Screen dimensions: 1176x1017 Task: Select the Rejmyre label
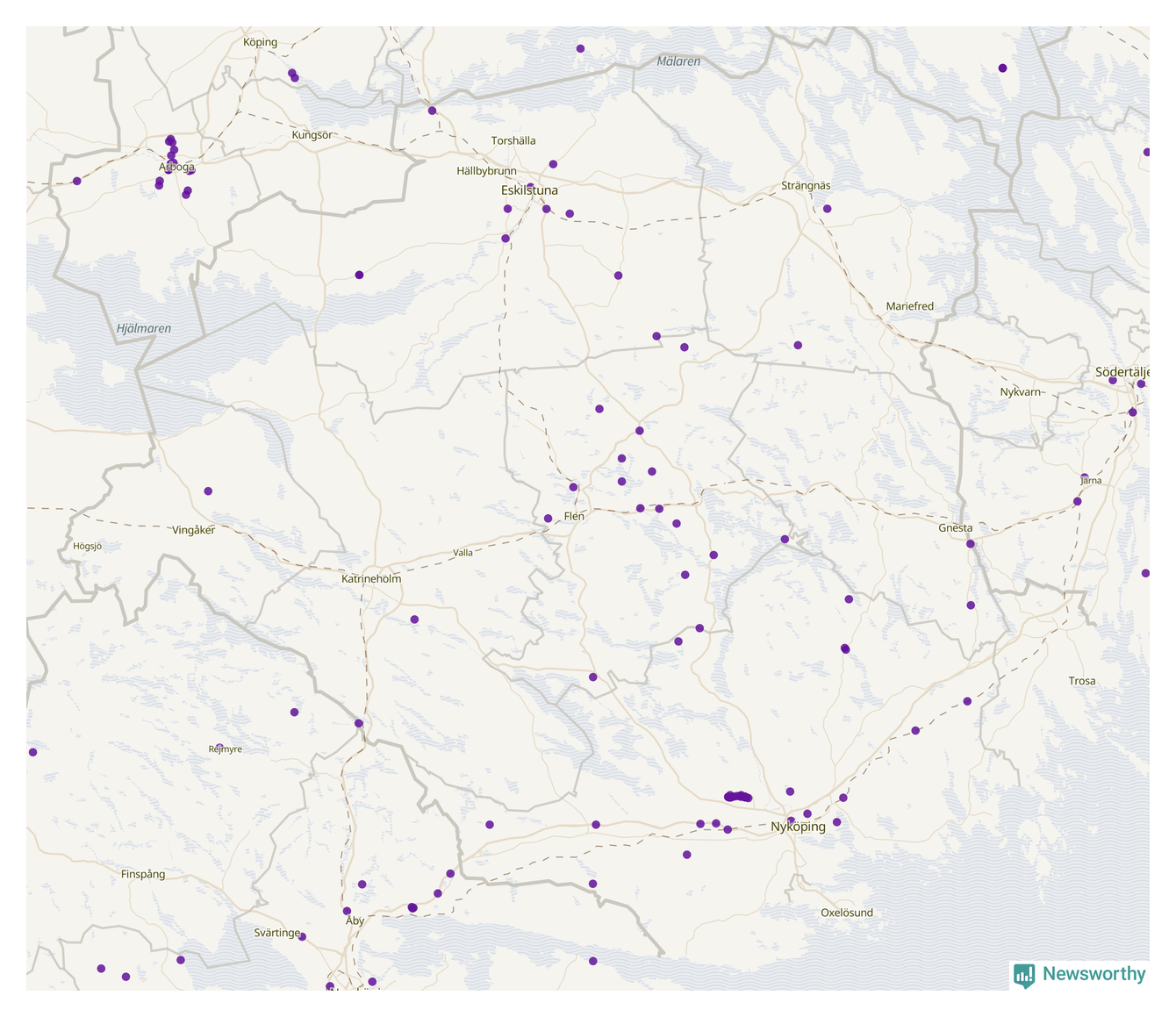pyautogui.click(x=226, y=749)
